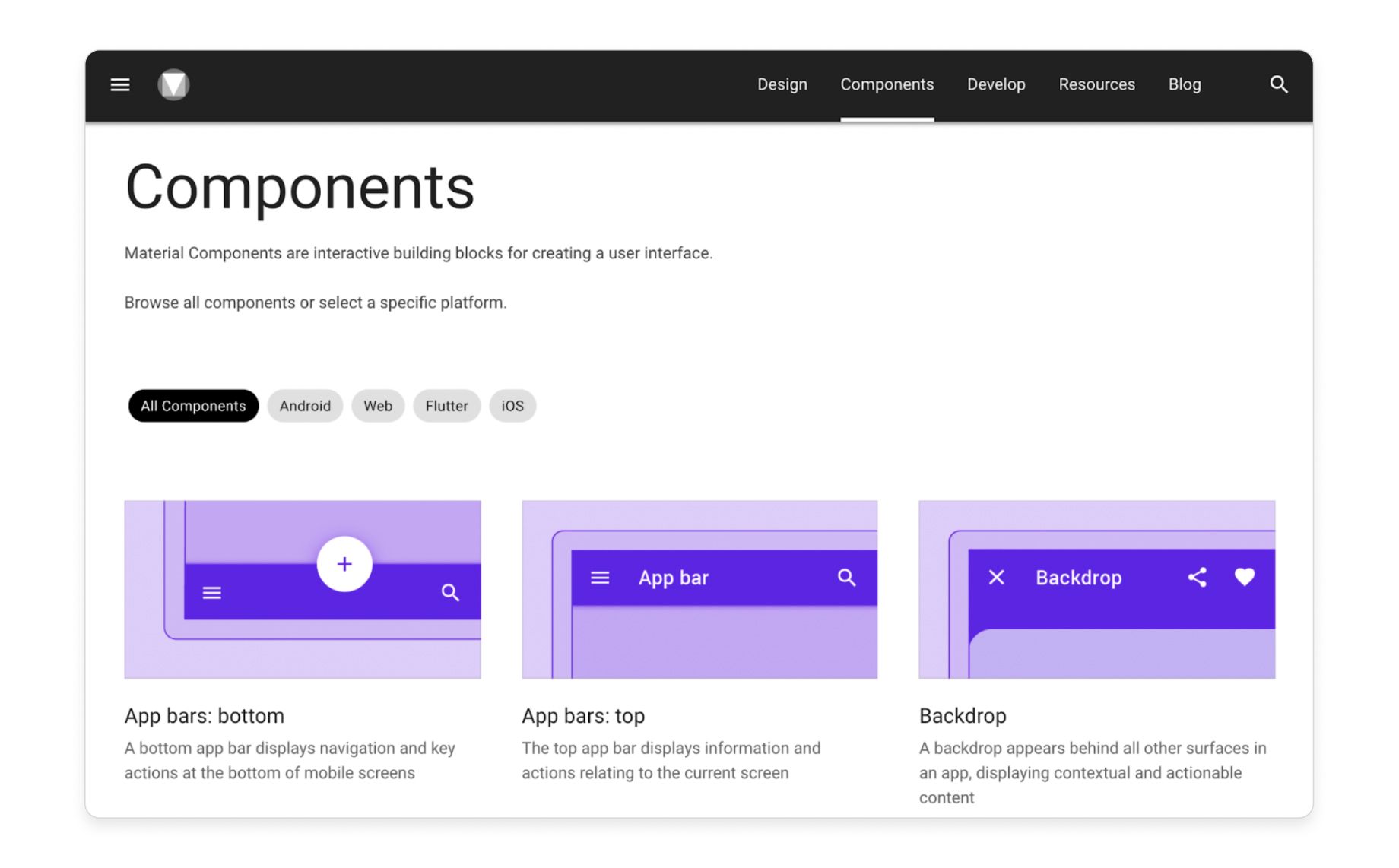Click the heart icon in Backdrop preview
The height and width of the screenshot is (868, 1399).
coord(1244,578)
